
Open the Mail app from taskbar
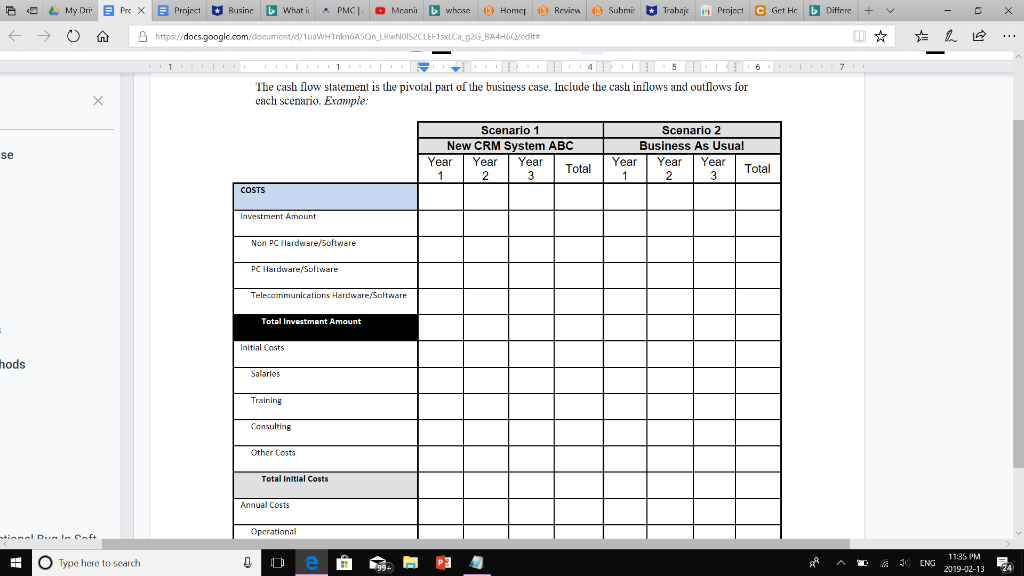(x=378, y=562)
